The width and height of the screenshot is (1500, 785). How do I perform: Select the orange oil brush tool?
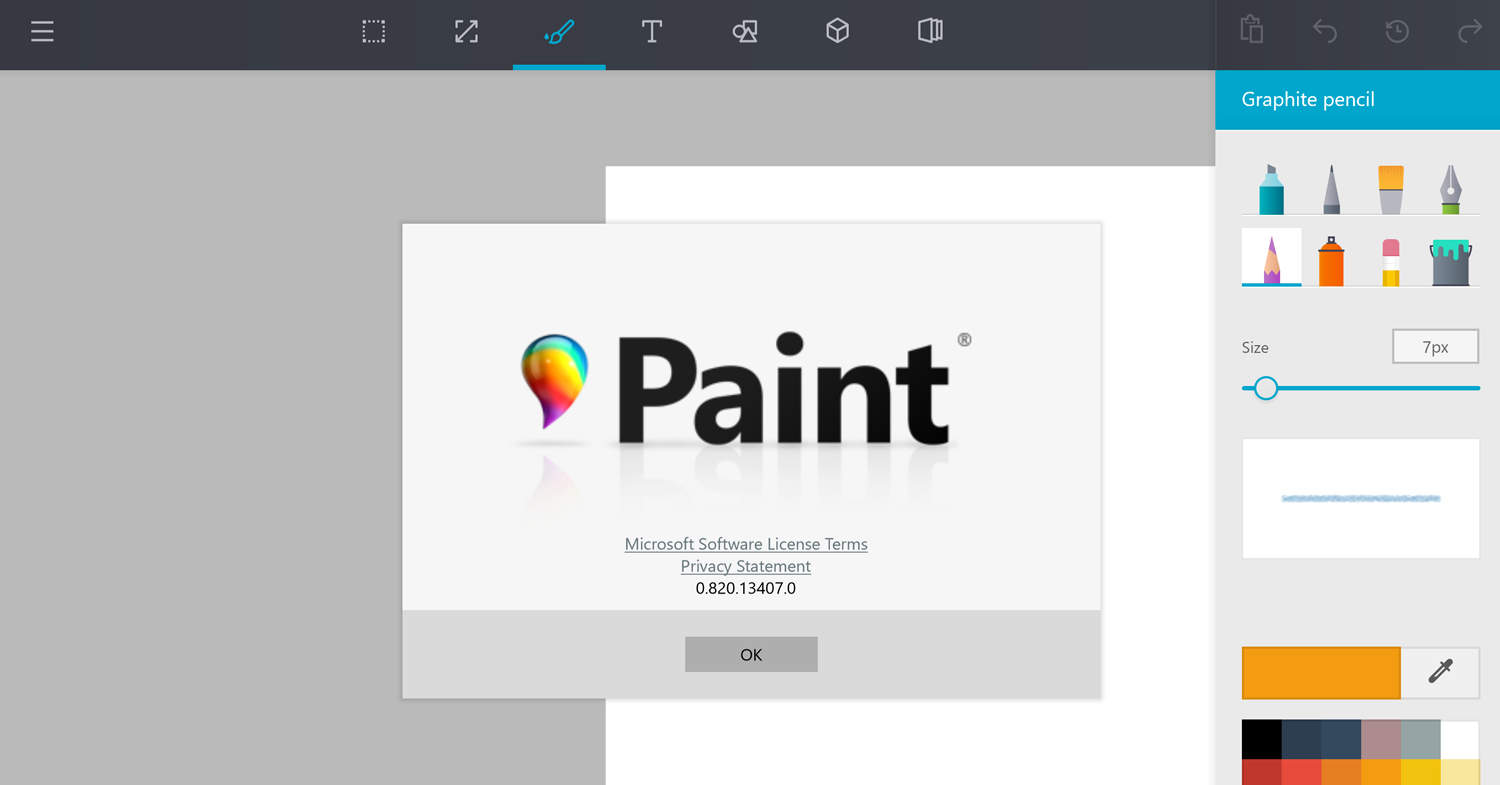pos(1391,189)
